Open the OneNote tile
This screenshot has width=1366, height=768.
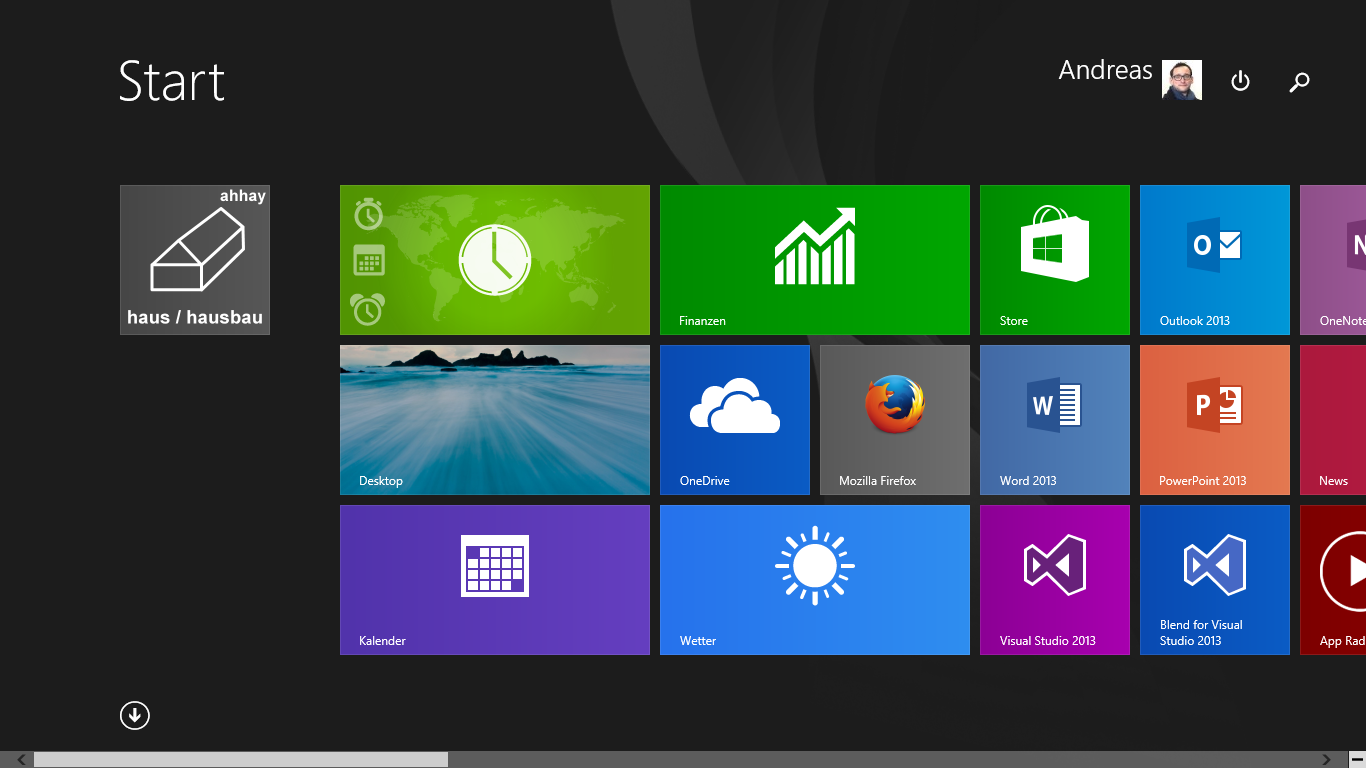(x=1333, y=260)
